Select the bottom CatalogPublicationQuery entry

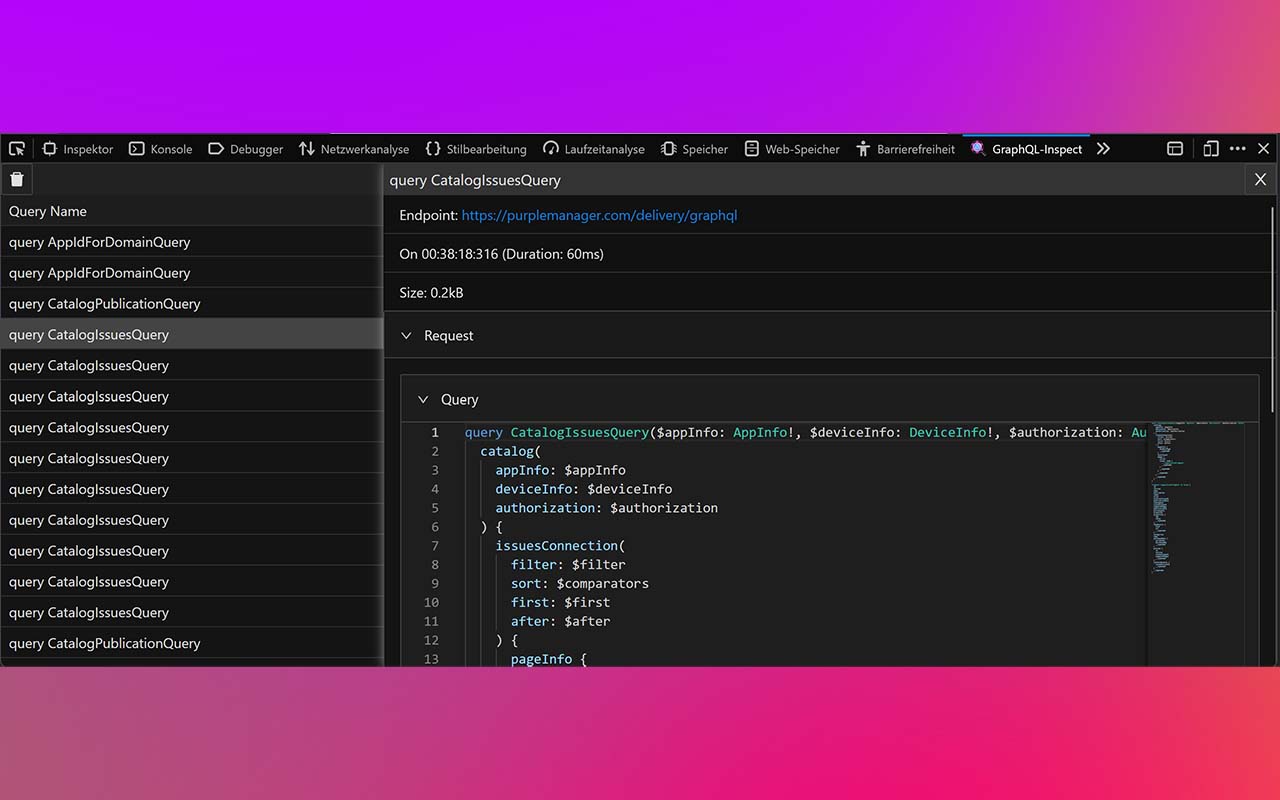(104, 643)
